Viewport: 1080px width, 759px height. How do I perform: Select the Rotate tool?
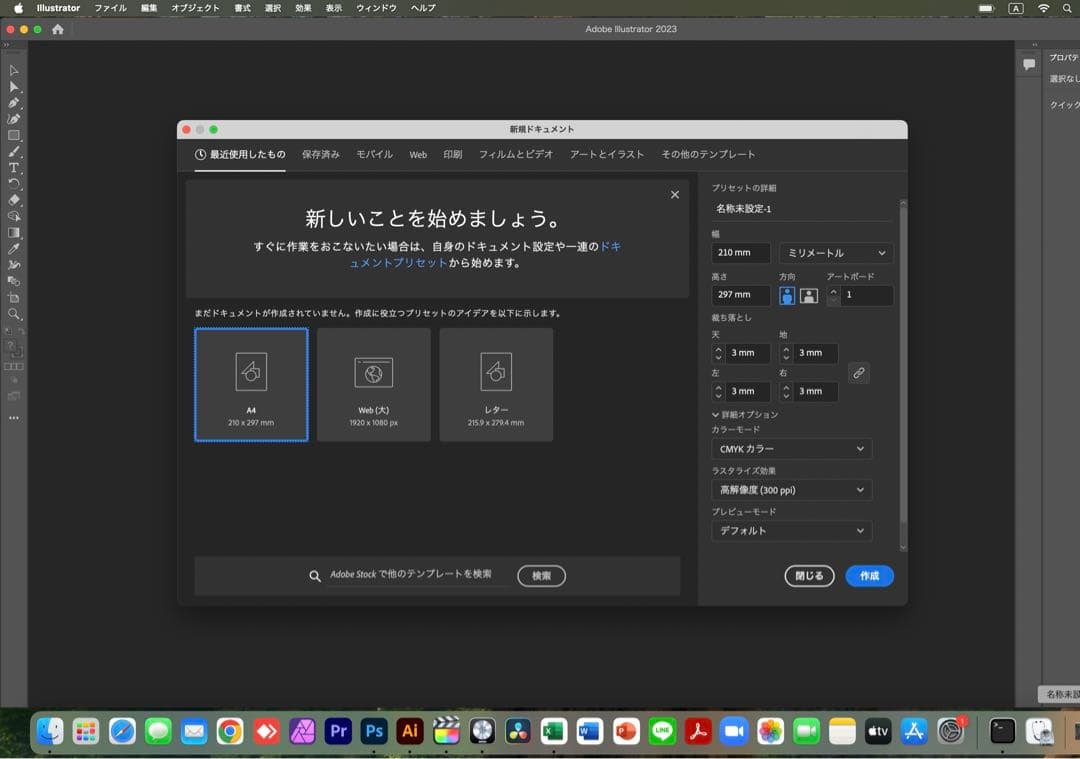pos(14,180)
